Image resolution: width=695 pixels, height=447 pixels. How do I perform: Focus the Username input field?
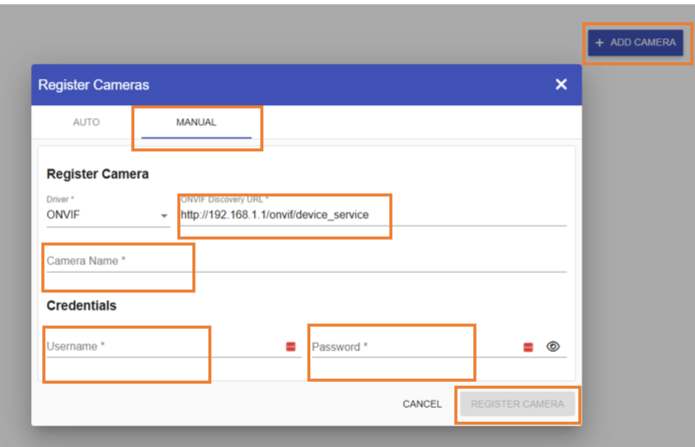160,347
